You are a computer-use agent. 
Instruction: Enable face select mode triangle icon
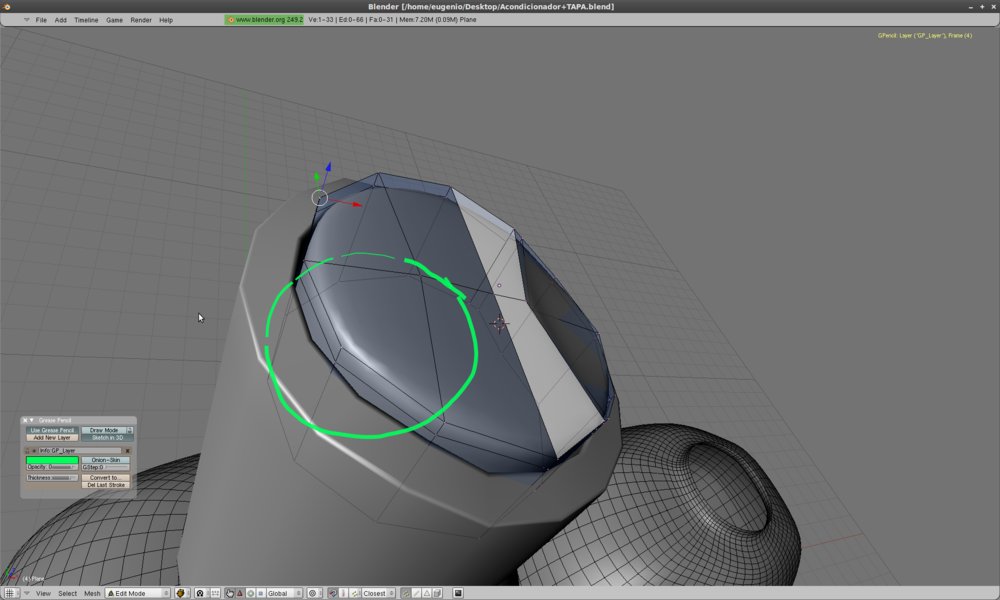tap(427, 593)
